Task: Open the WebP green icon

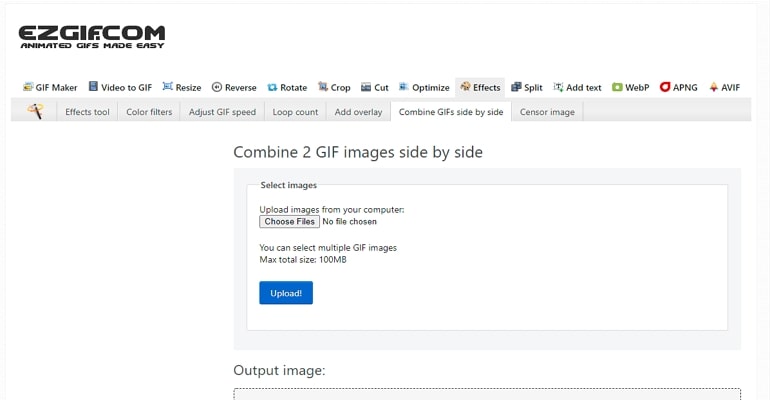Action: point(617,87)
